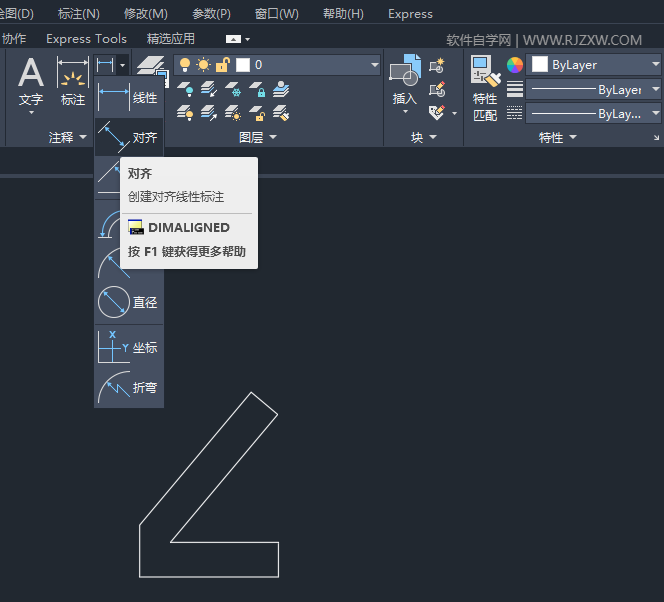
Task: Click Thaw All Layers sun icon
Action: point(233,113)
